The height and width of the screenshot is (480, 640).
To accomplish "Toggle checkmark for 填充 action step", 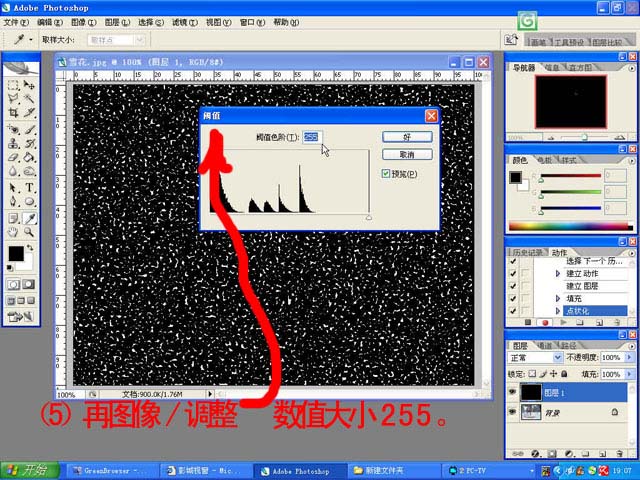I will point(513,298).
